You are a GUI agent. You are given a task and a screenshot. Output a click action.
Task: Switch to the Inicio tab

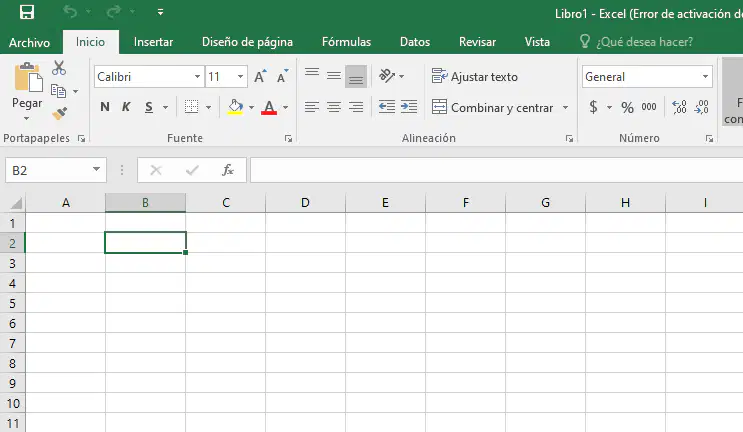[91, 42]
